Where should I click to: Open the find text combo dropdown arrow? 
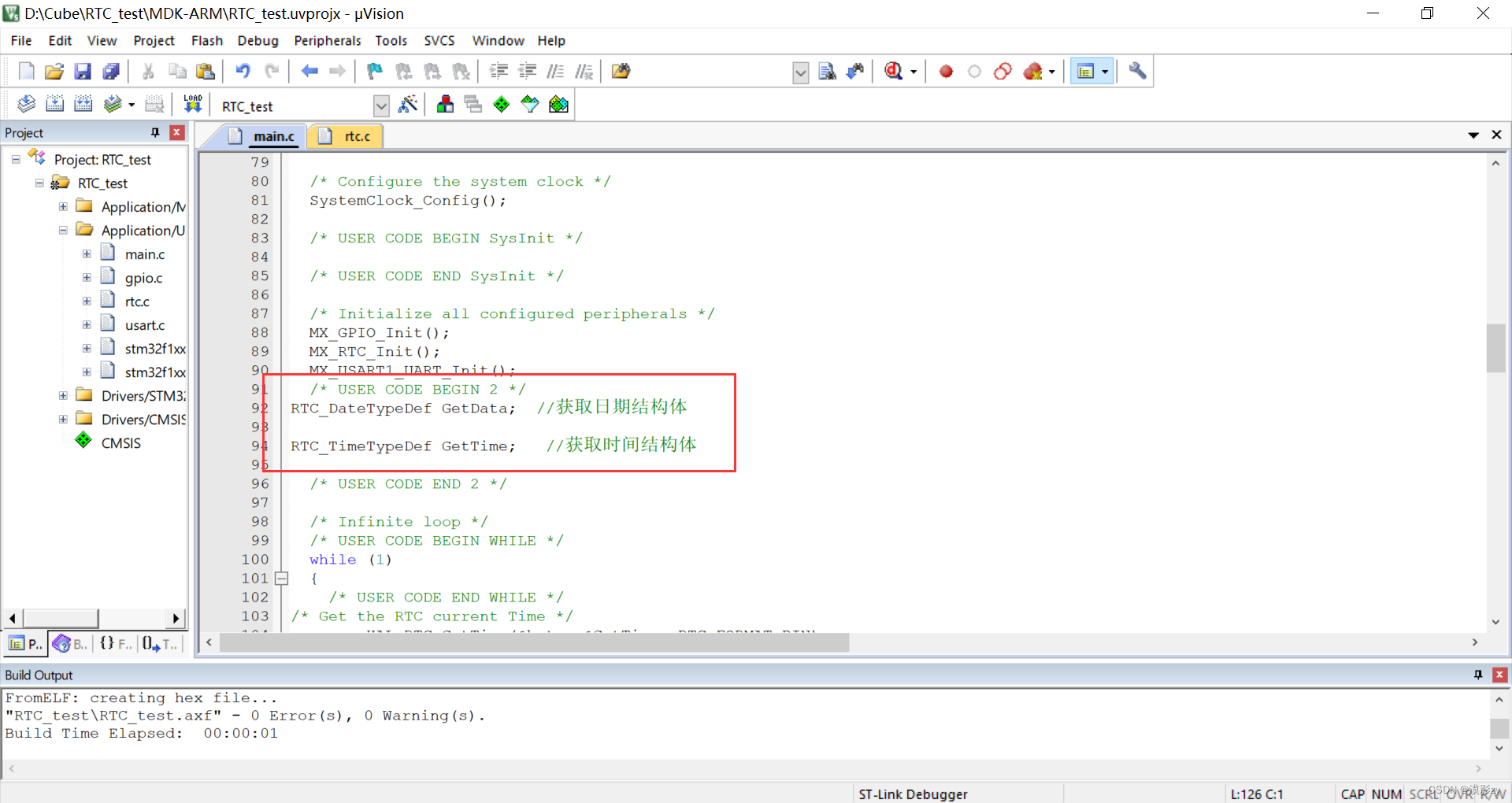tap(800, 73)
